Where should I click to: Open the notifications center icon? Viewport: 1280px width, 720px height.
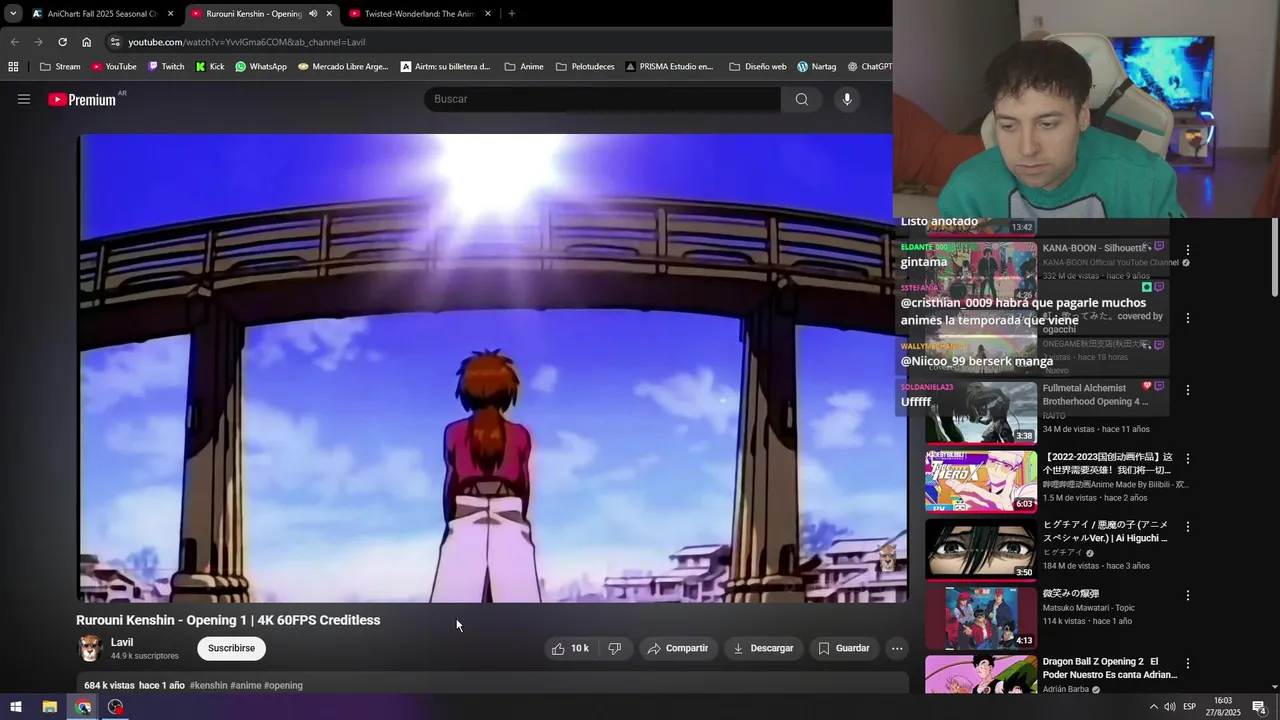pyautogui.click(x=1259, y=707)
